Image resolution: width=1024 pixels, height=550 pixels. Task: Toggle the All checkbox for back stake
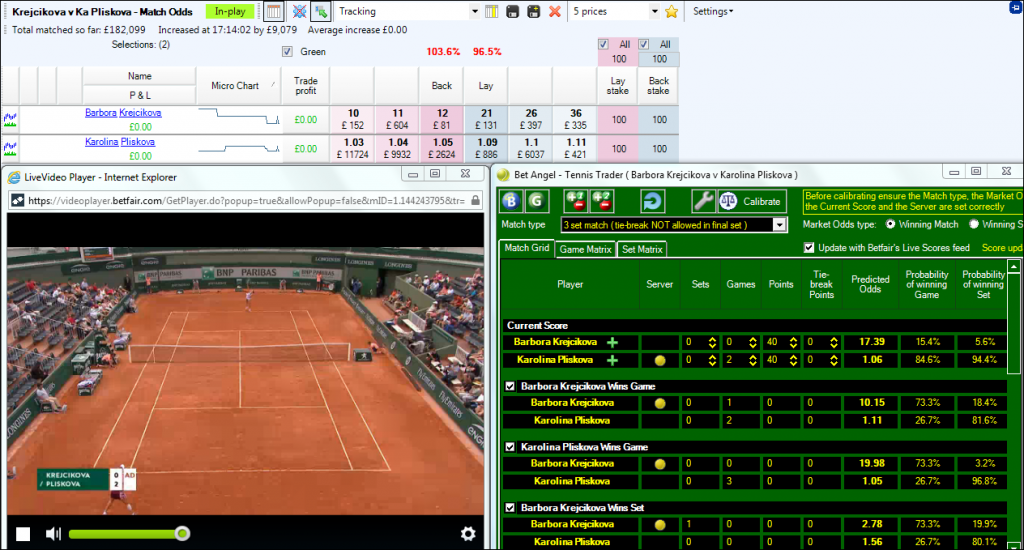644,44
